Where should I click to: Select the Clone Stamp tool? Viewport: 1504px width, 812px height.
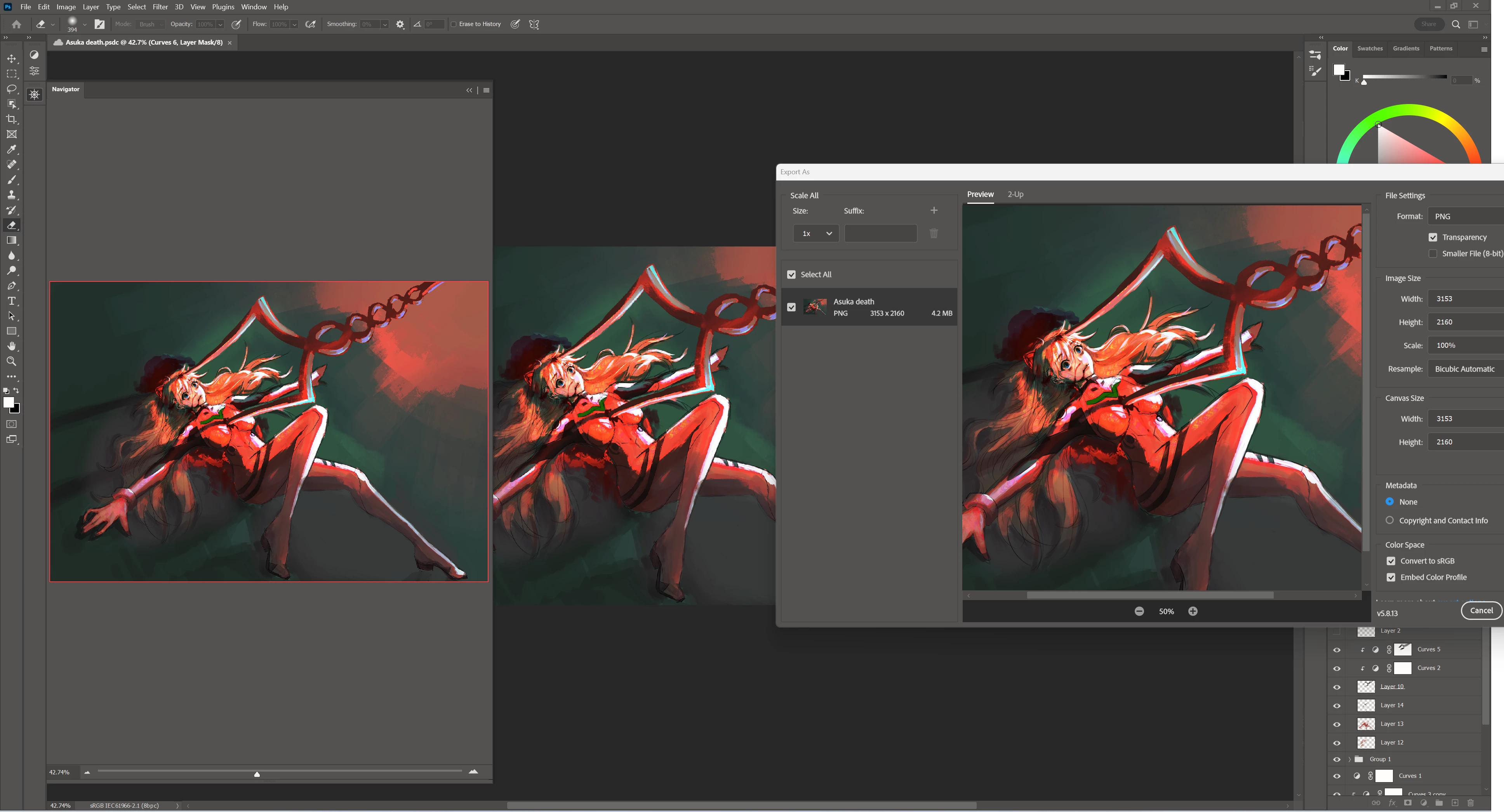point(12,195)
